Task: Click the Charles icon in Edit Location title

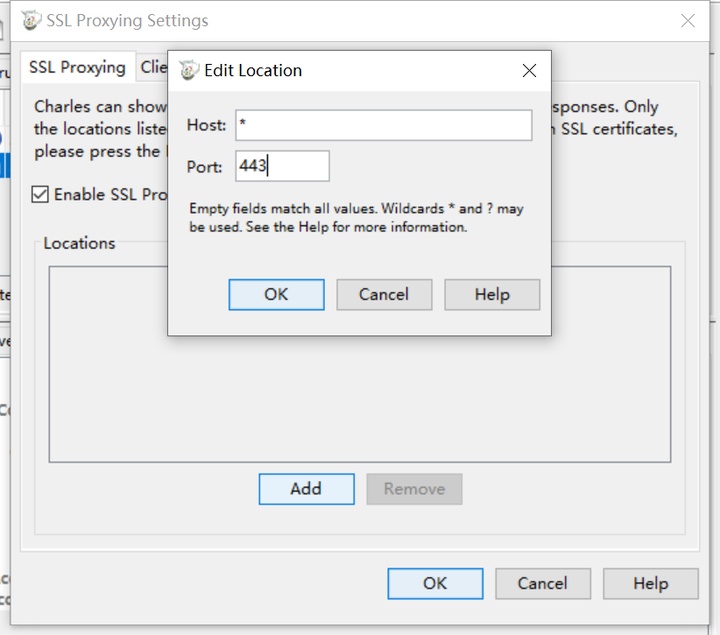Action: pos(188,70)
